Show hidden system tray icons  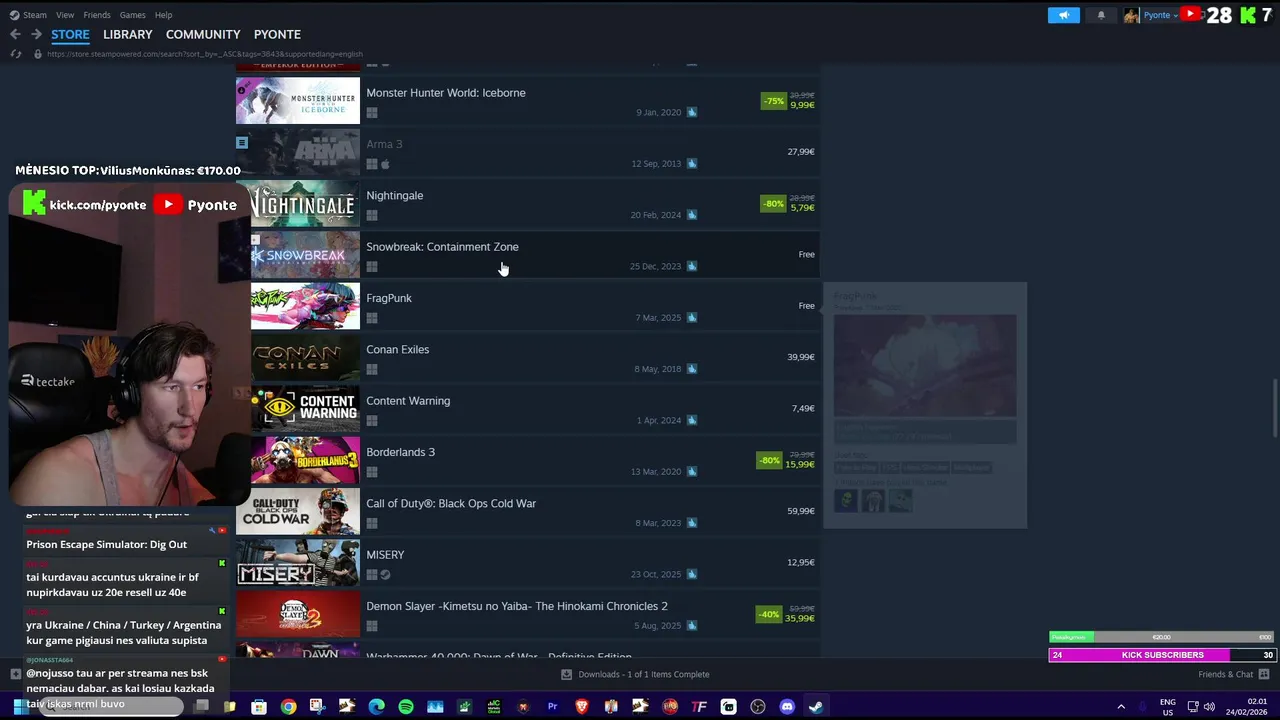coord(1121,707)
